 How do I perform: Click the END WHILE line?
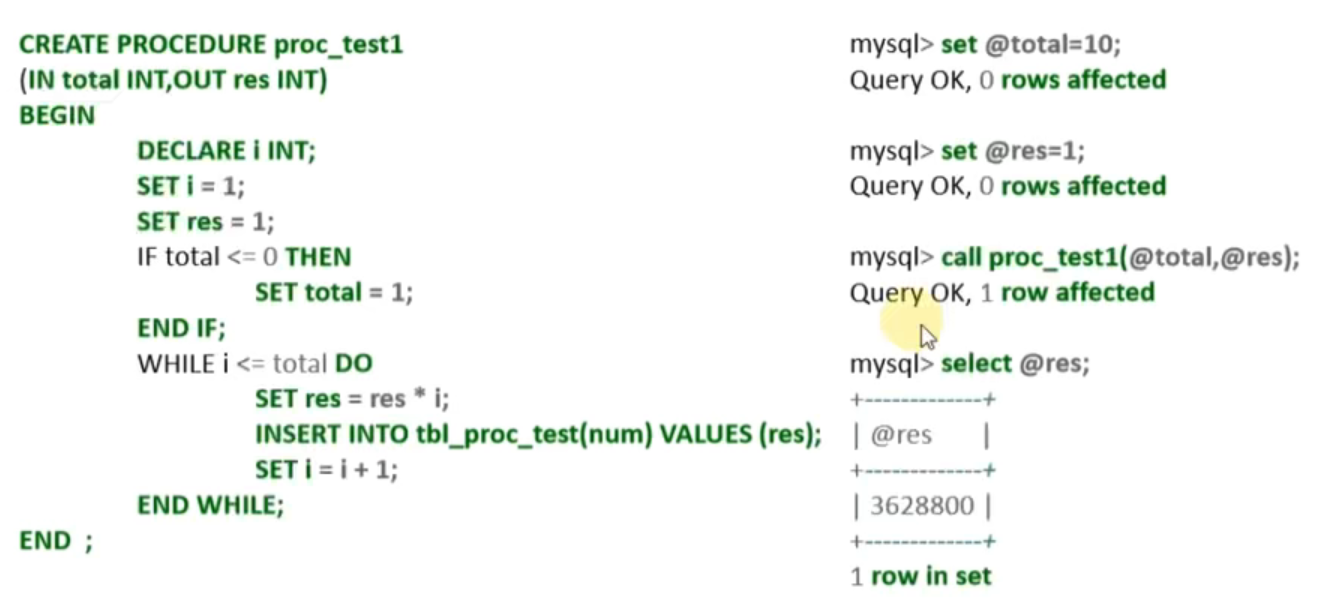210,505
